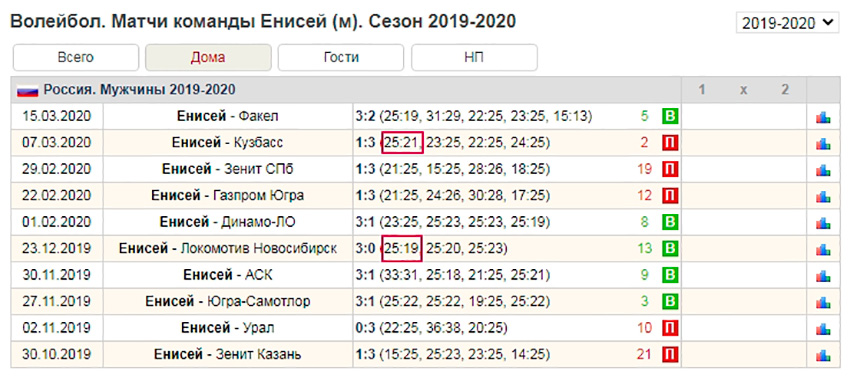850x381 pixels.
Task: Switch to the Гости tab
Action: pyautogui.click(x=341, y=57)
